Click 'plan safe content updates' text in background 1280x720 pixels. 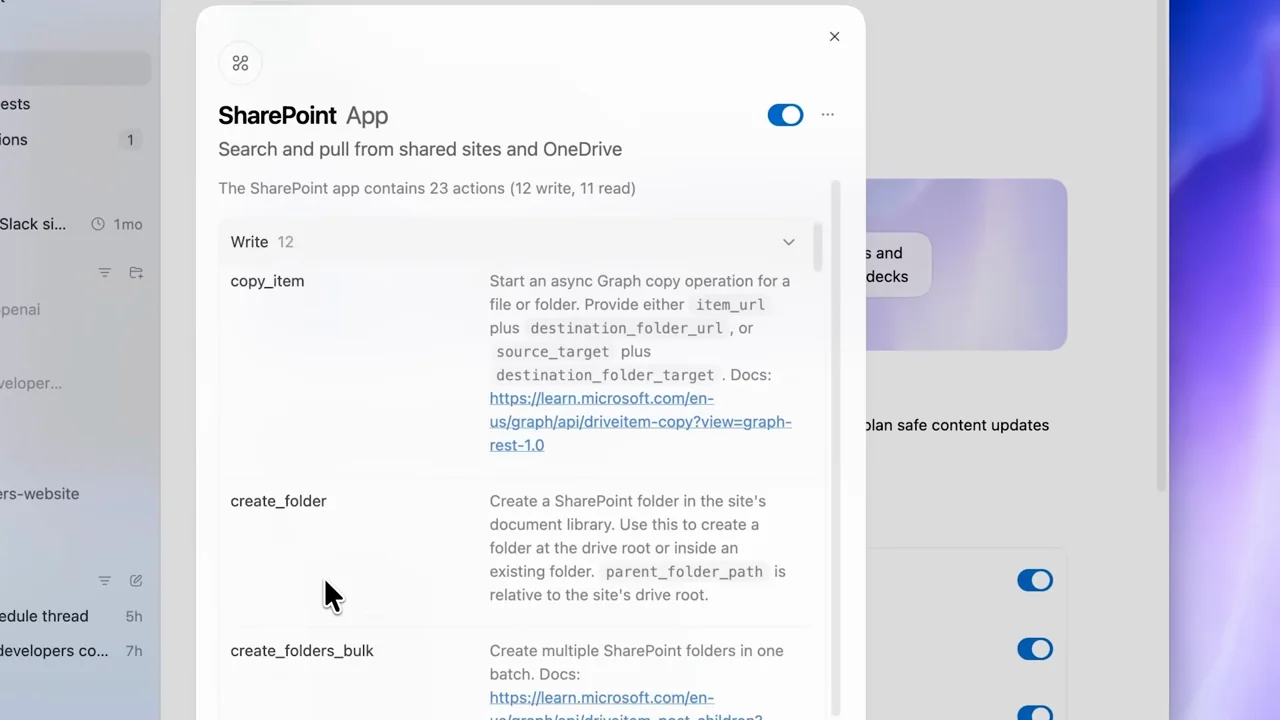(957, 425)
